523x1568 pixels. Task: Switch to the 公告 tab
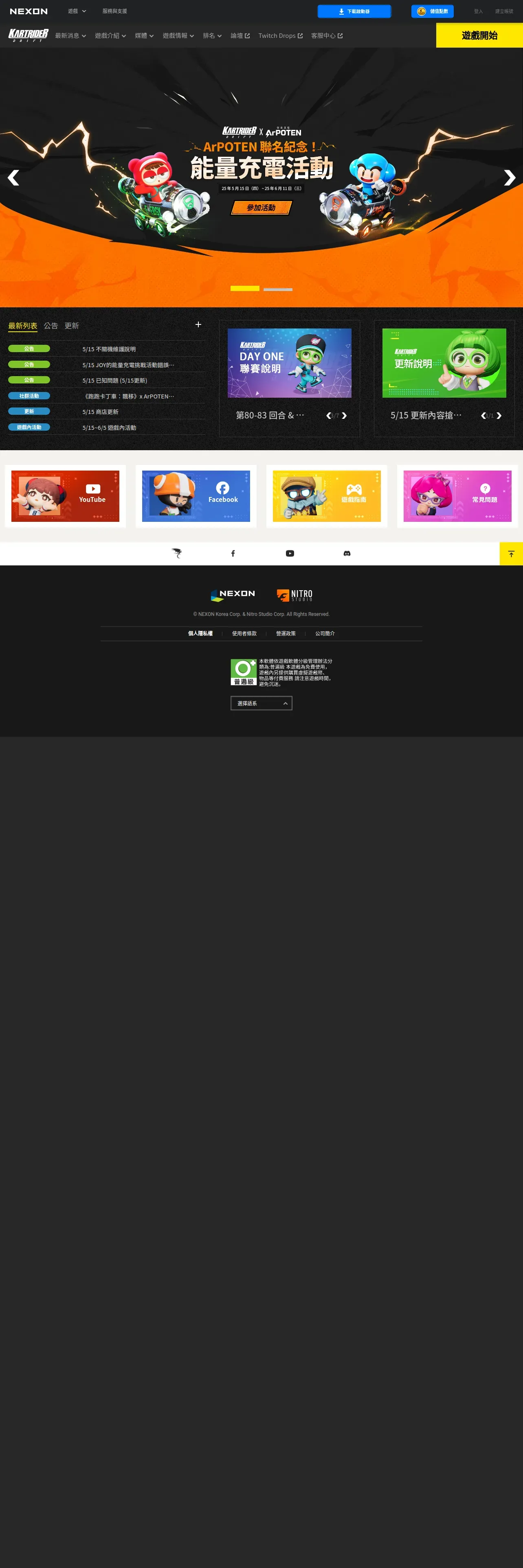tap(51, 326)
